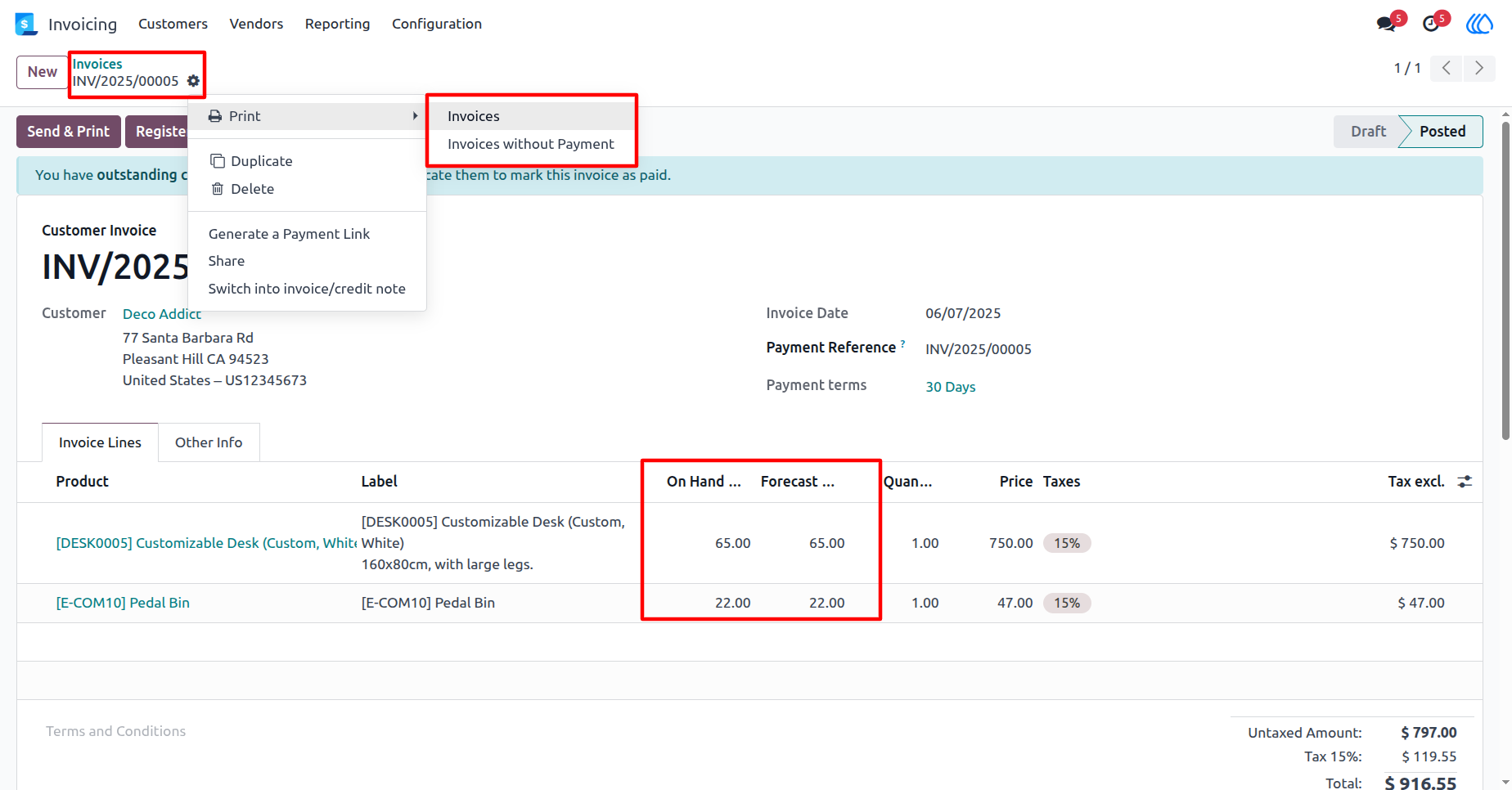Open the Deco Addict customer link
Image resolution: width=1512 pixels, height=790 pixels.
(162, 314)
